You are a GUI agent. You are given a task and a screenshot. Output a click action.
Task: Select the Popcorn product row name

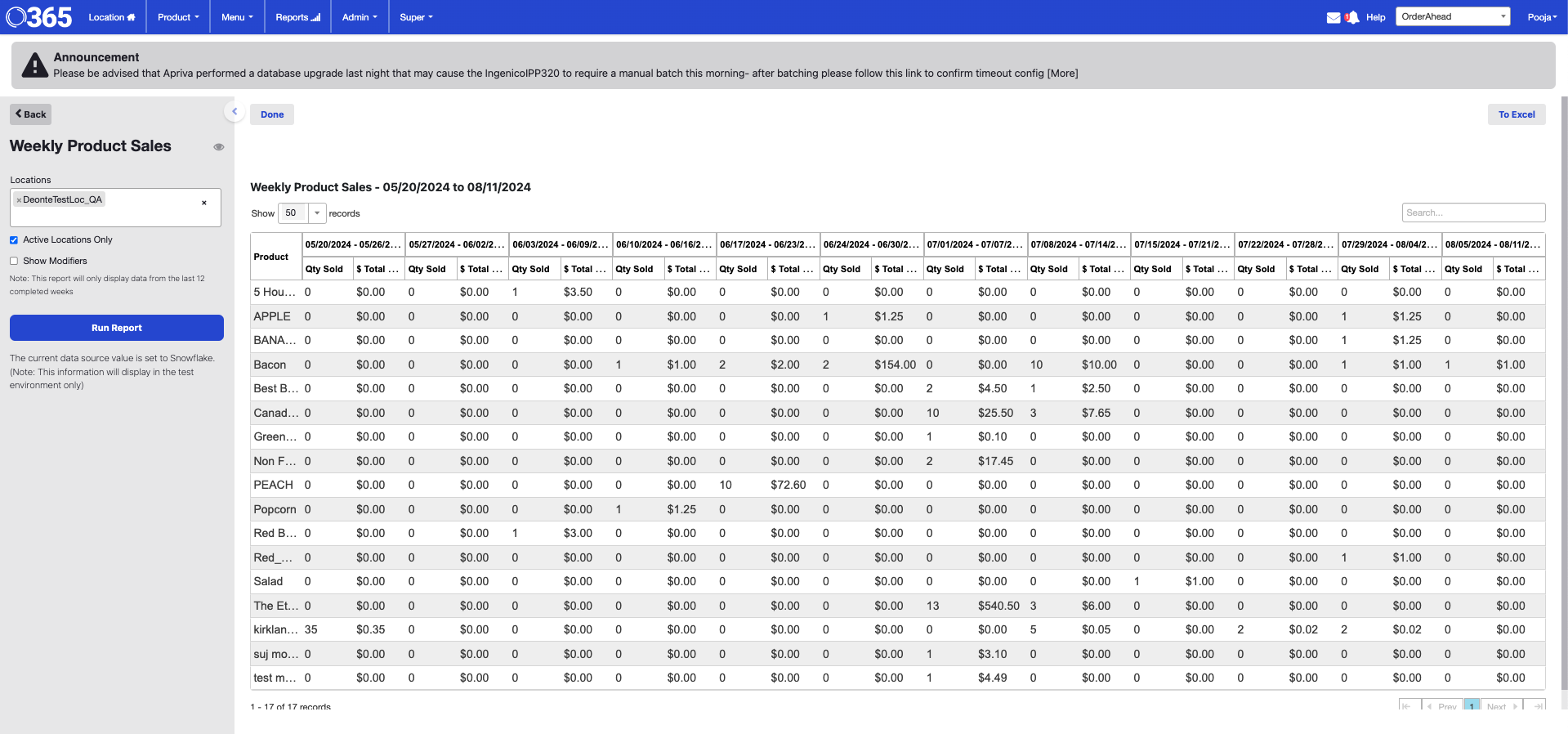275,509
